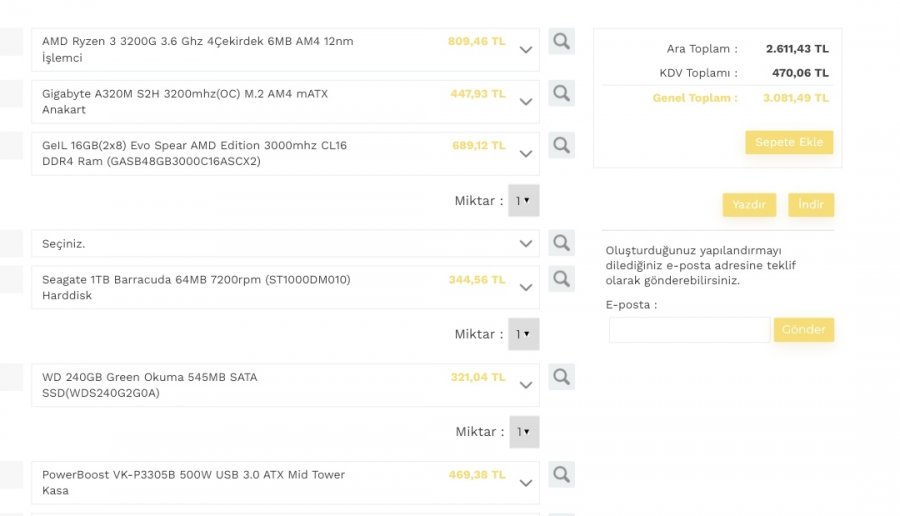Expand the WD 240GB Green SSD dropdown

[x=526, y=385]
